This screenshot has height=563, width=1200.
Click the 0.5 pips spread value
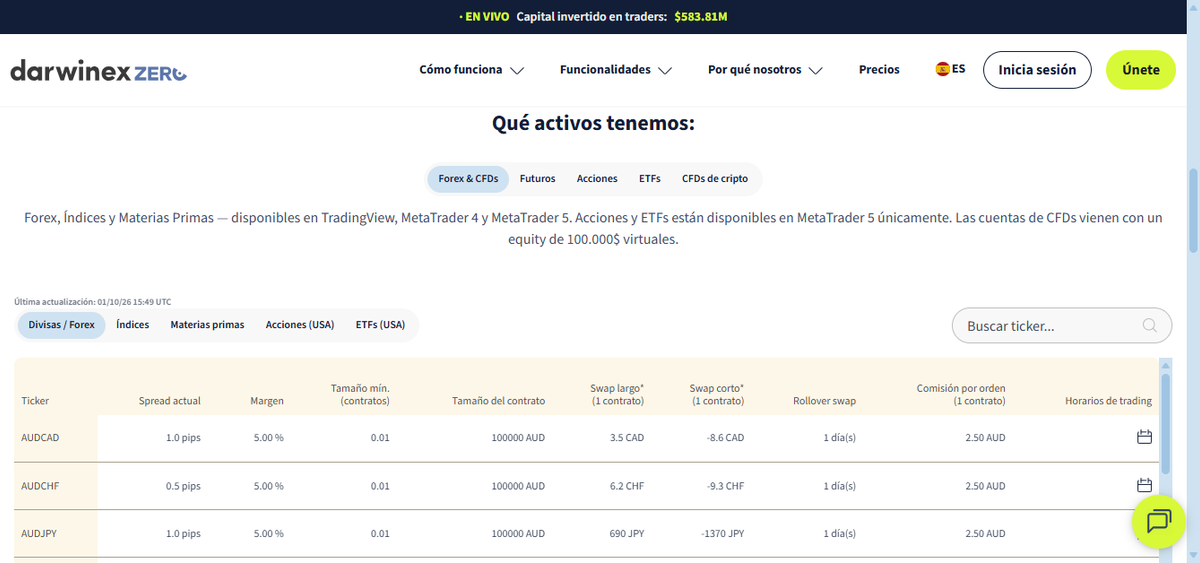click(x=183, y=486)
